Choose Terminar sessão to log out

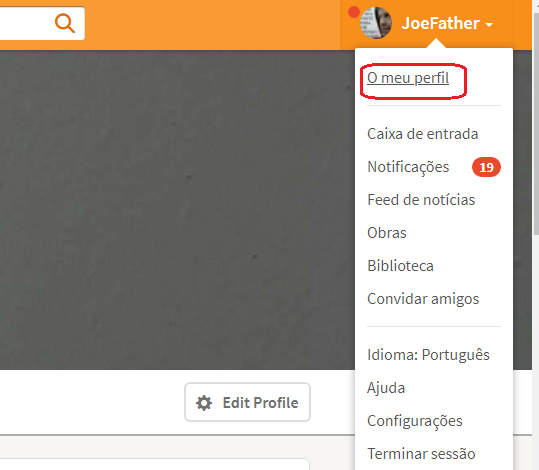click(421, 454)
